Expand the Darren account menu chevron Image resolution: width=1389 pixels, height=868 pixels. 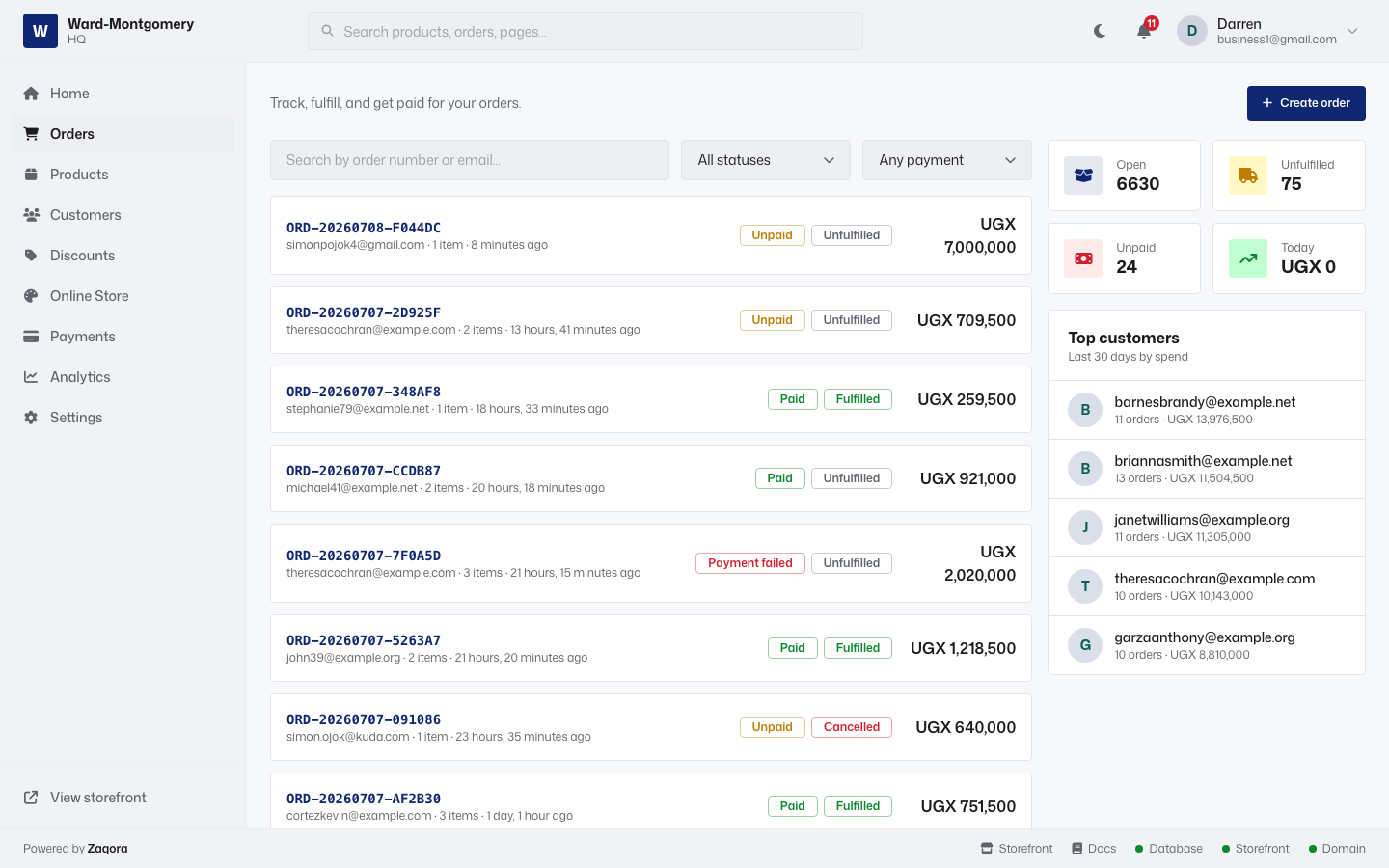click(x=1352, y=31)
